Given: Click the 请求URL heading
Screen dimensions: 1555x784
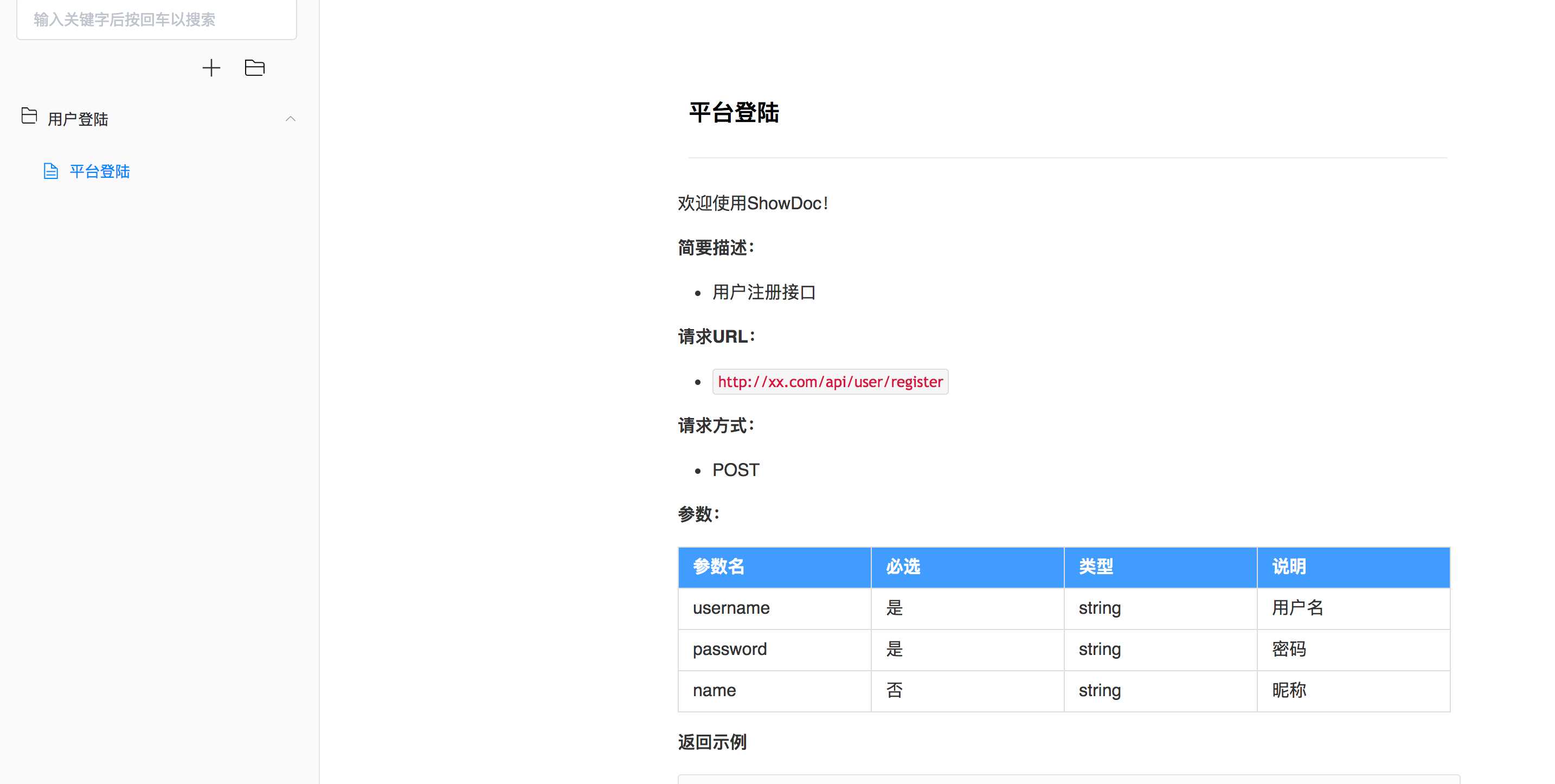Looking at the screenshot, I should pyautogui.click(x=717, y=337).
